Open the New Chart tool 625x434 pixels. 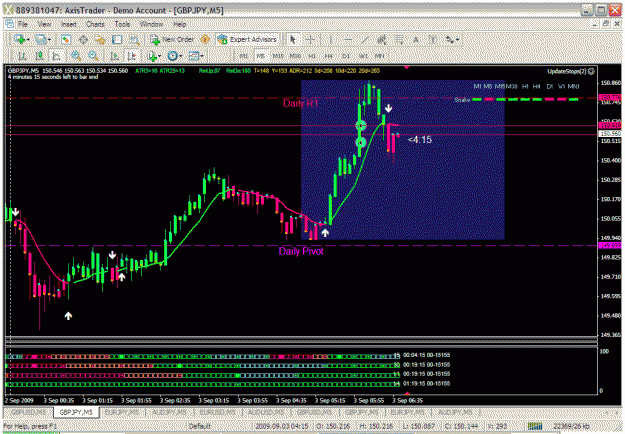point(19,39)
